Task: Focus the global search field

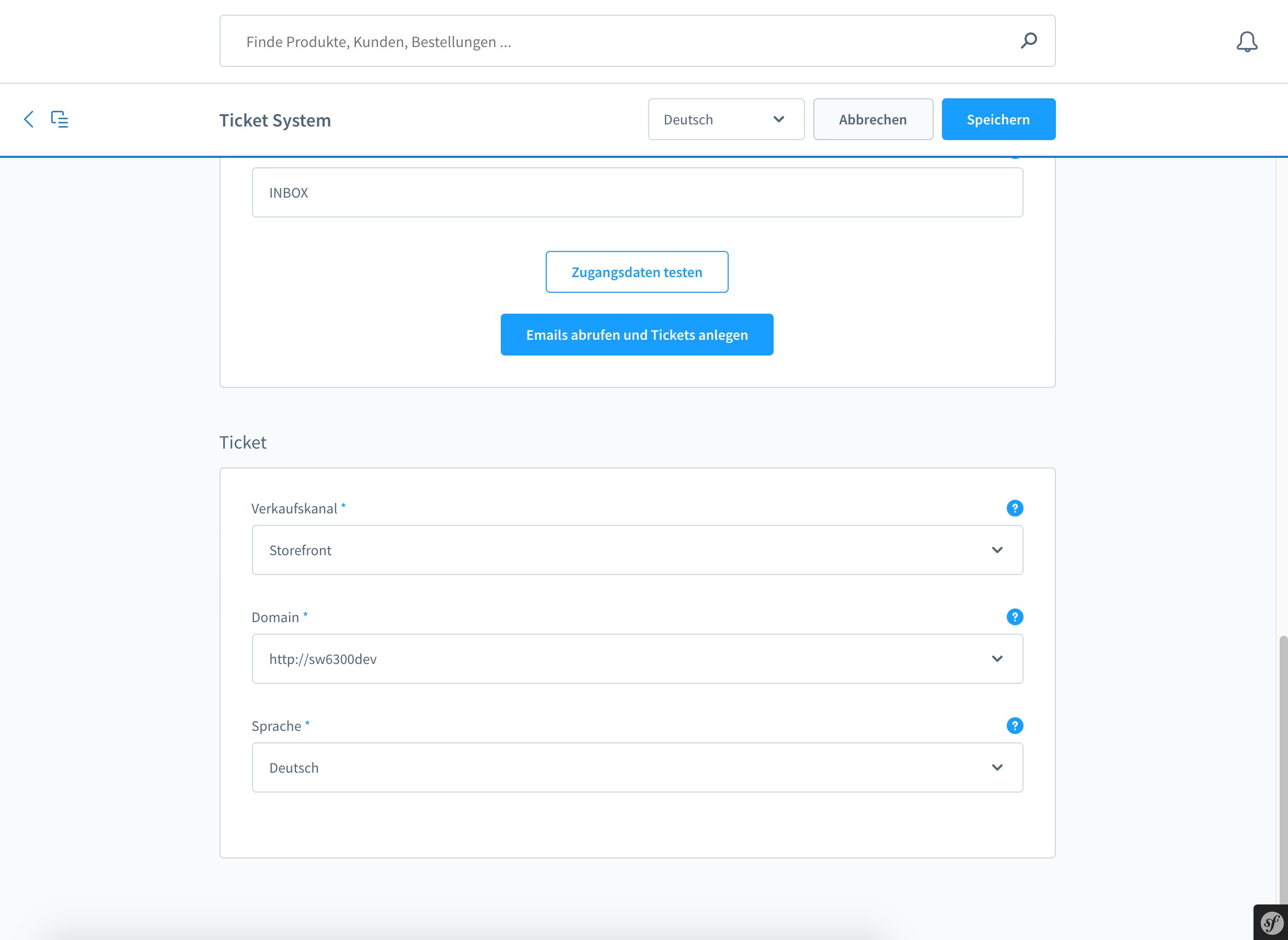Action: click(637, 41)
